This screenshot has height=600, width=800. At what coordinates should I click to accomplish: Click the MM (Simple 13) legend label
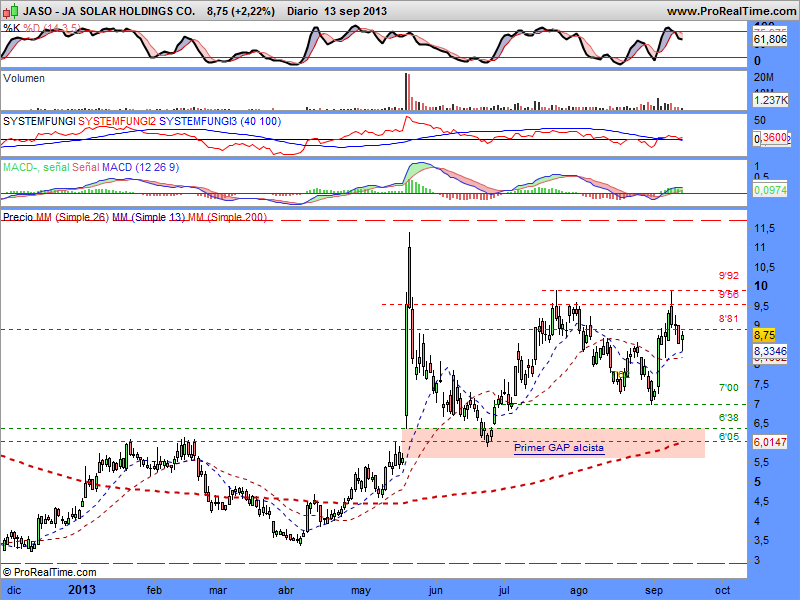(148, 217)
